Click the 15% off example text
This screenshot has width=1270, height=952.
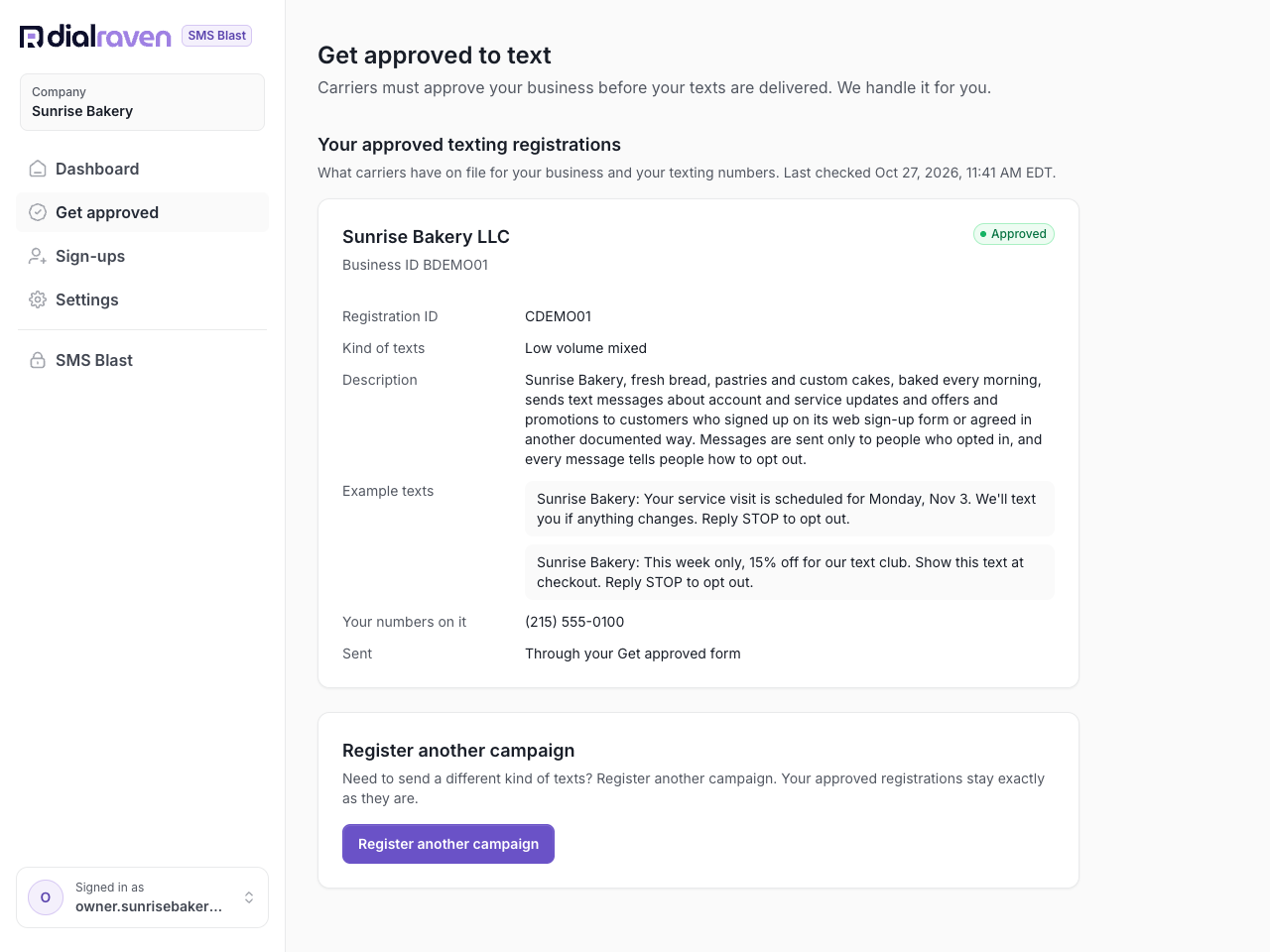click(x=790, y=572)
